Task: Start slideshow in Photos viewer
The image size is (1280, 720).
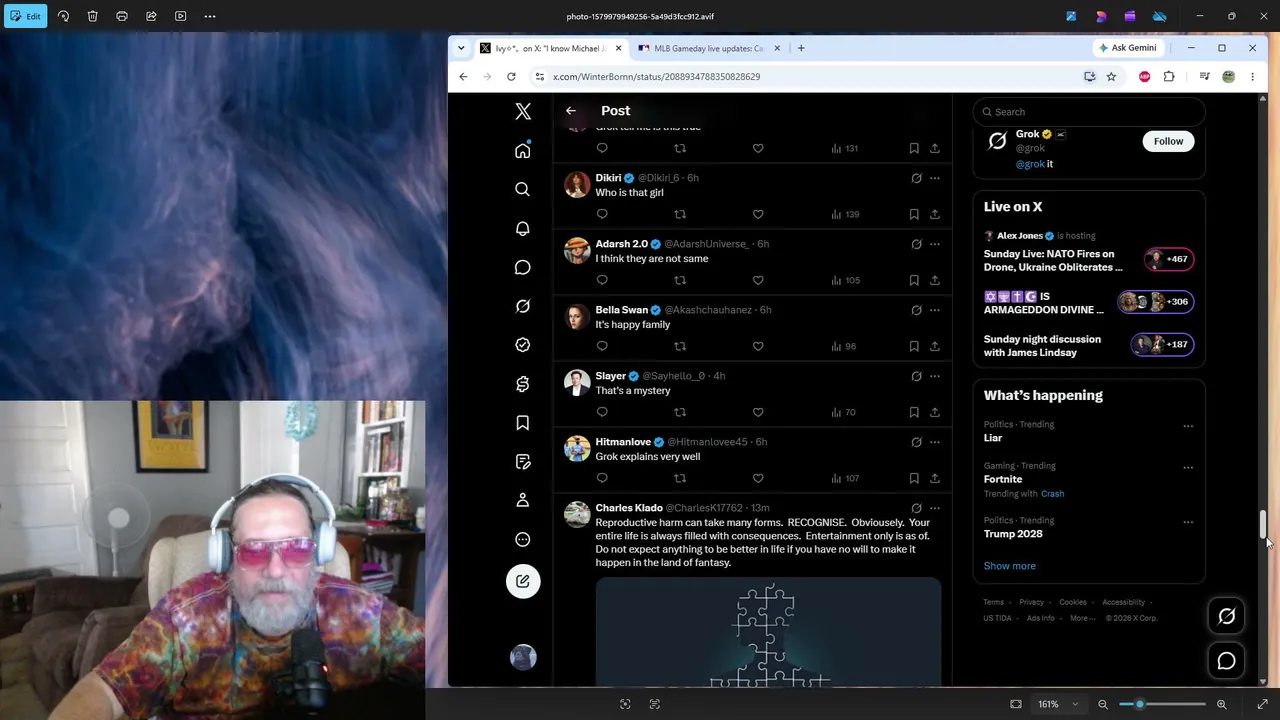Action: click(180, 16)
